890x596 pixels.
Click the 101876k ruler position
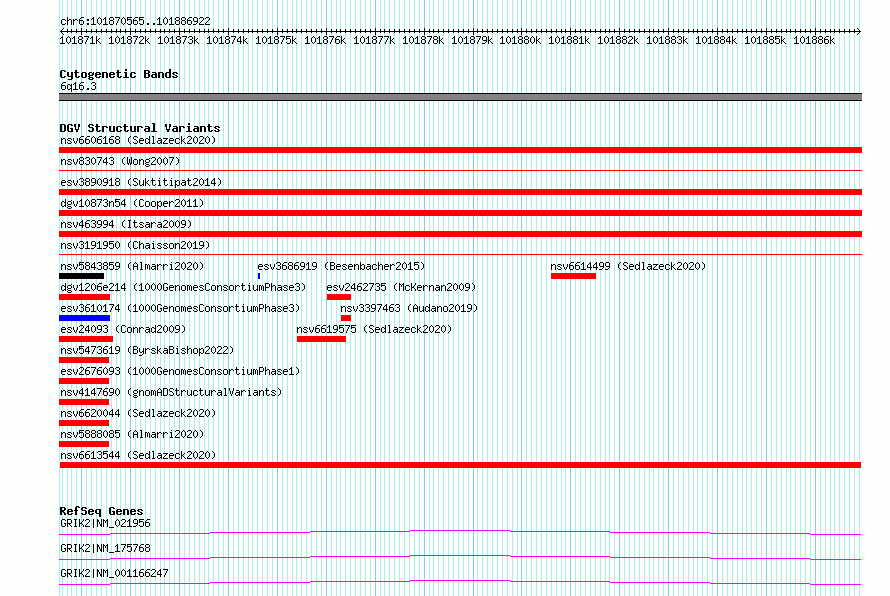(x=325, y=40)
